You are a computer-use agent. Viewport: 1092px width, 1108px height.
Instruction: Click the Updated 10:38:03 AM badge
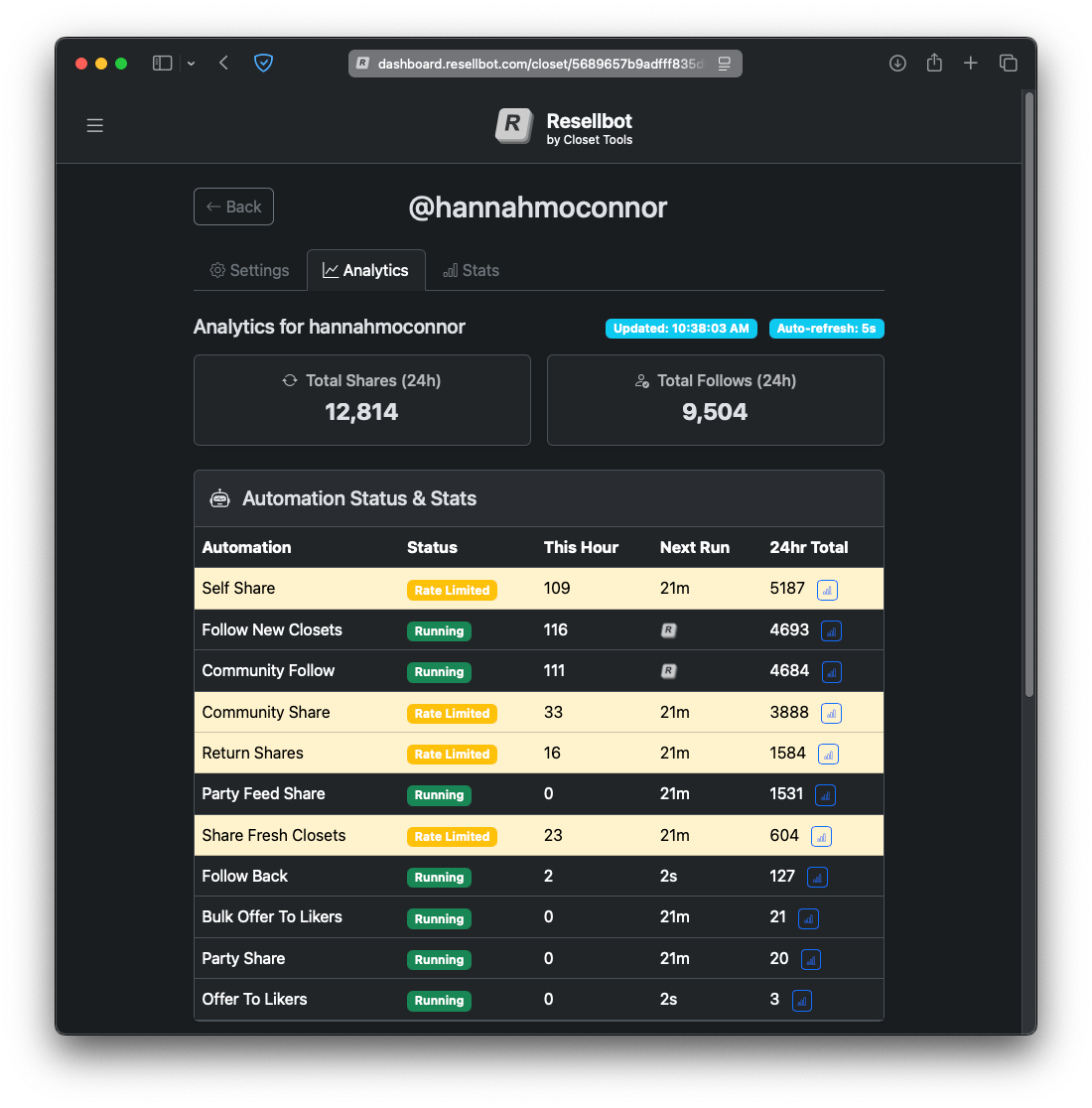click(x=681, y=329)
